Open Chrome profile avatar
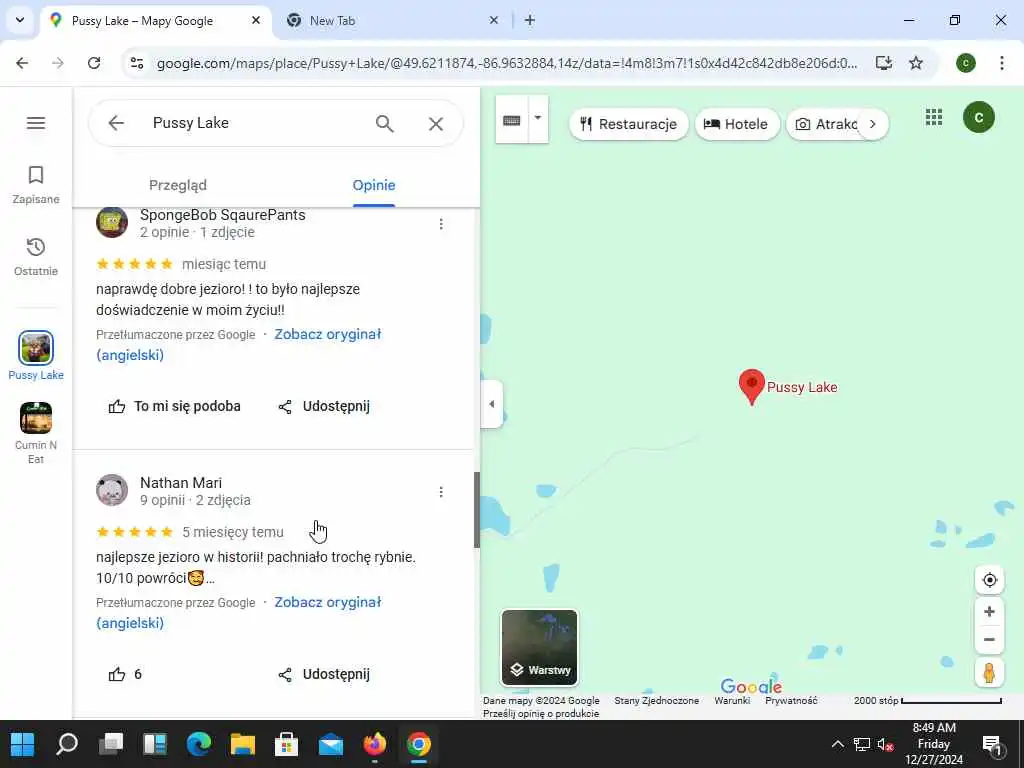Viewport: 1024px width, 768px height. coord(966,63)
